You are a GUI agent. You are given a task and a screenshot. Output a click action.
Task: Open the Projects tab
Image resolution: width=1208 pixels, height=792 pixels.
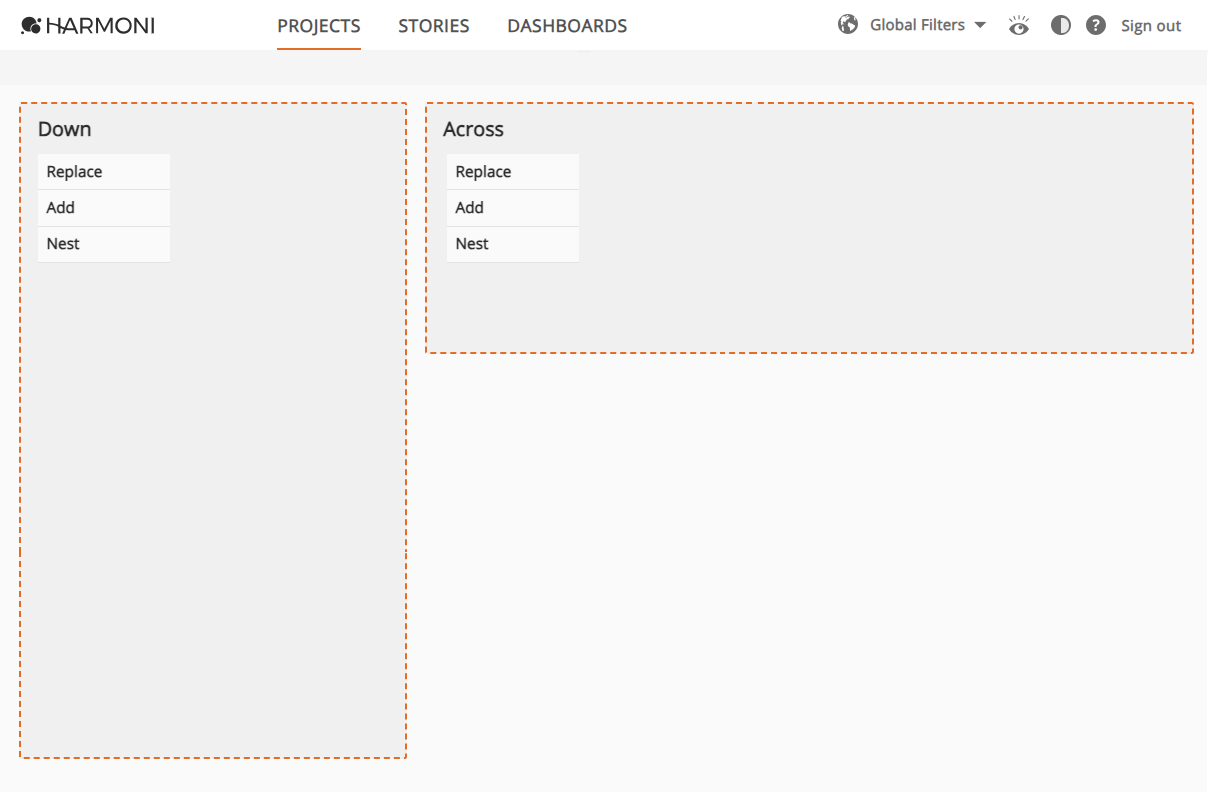click(x=319, y=26)
